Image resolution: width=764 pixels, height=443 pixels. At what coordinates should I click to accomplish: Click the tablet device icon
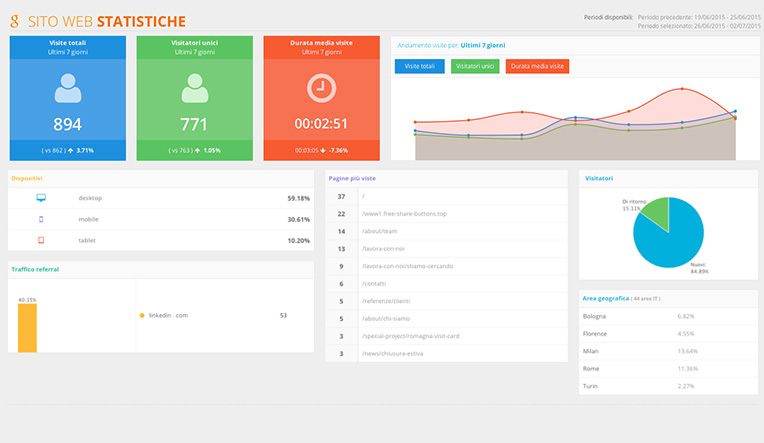tap(41, 240)
